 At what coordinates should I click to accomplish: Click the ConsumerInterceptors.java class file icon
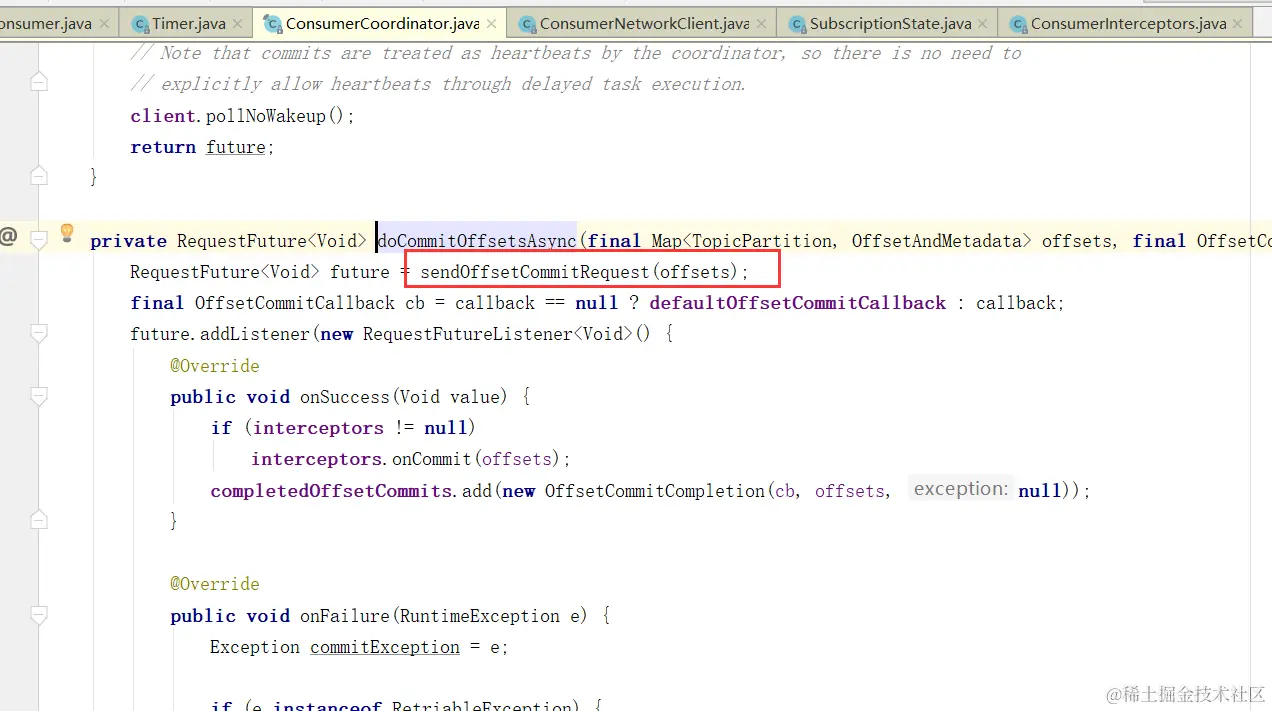click(1018, 23)
